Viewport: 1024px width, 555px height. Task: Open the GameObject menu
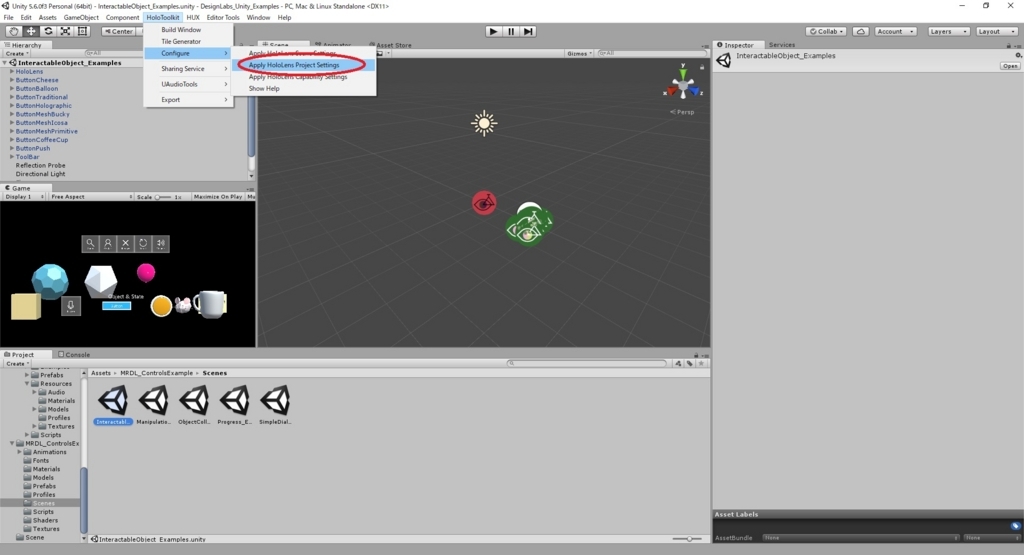tap(81, 18)
